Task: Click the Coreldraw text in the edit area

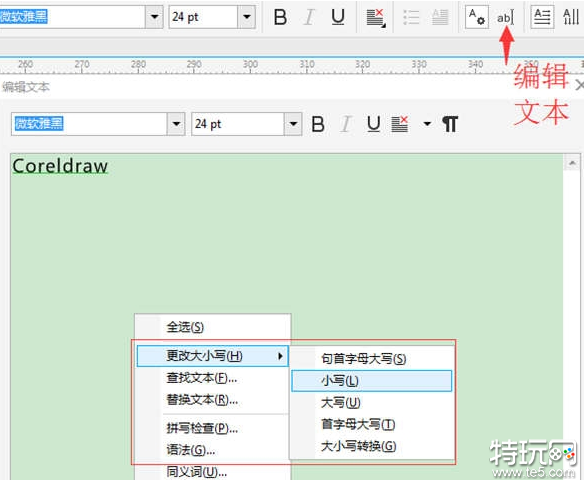Action: click(x=60, y=166)
